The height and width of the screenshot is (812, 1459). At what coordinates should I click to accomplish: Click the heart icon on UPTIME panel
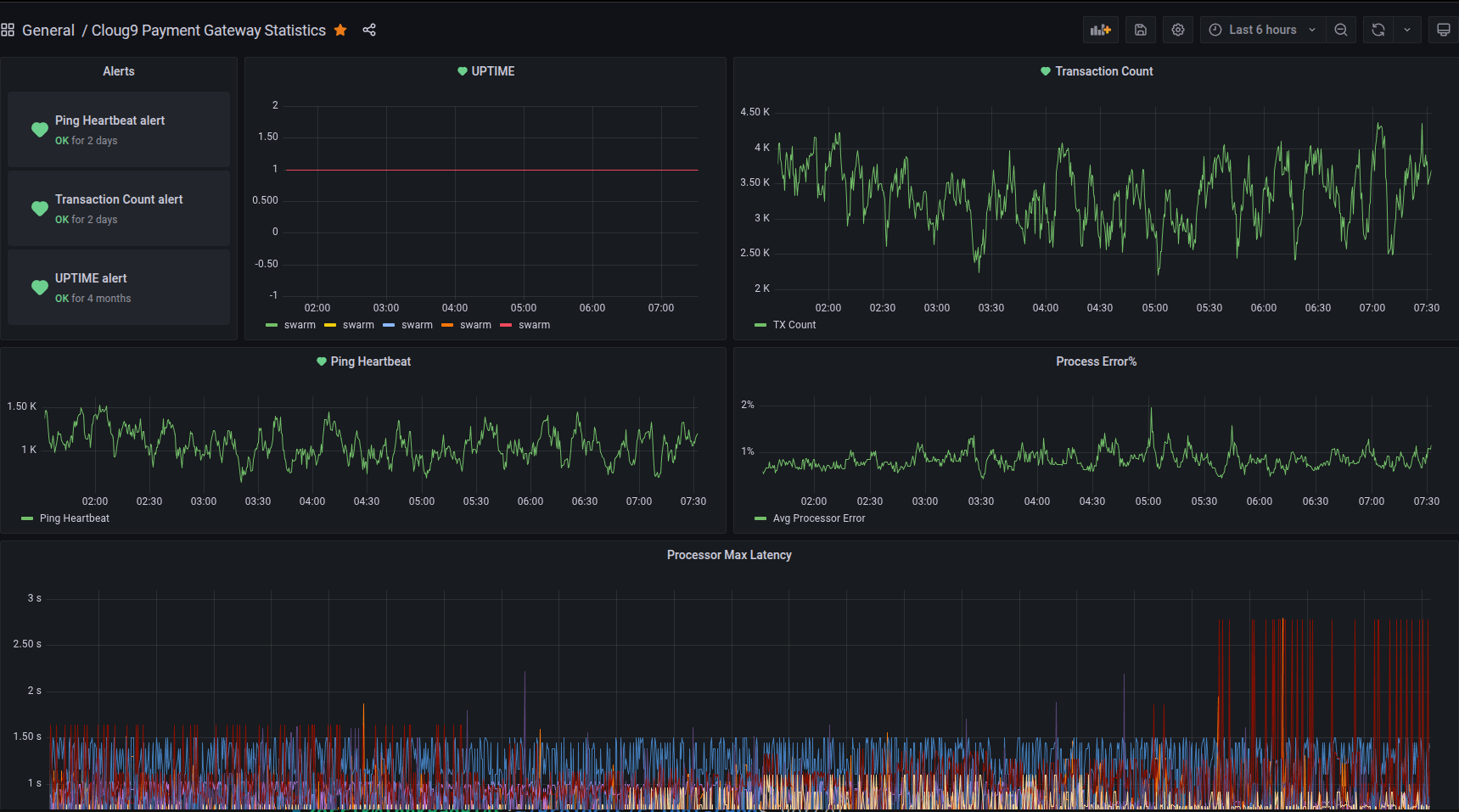pyautogui.click(x=463, y=71)
